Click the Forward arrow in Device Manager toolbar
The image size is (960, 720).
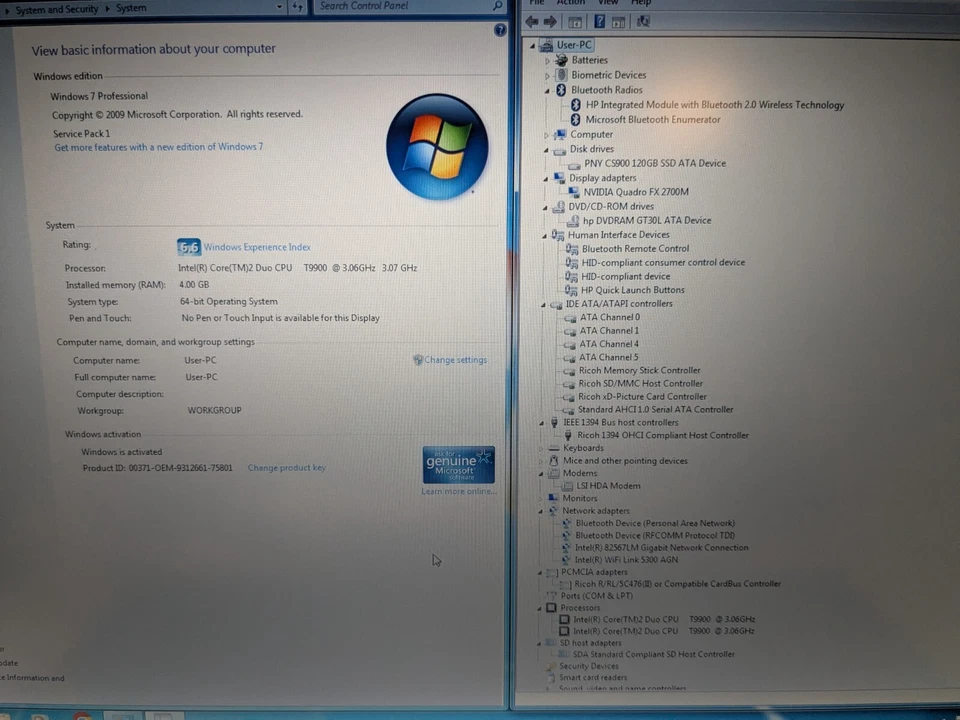pyautogui.click(x=550, y=22)
